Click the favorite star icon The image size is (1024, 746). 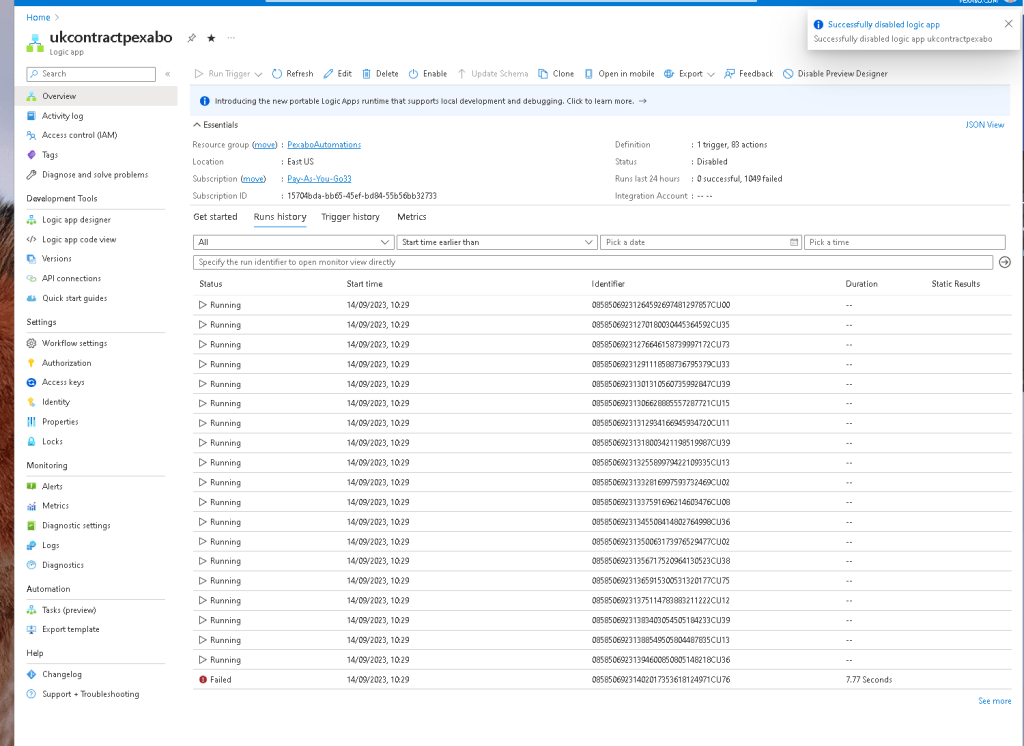pyautogui.click(x=211, y=38)
